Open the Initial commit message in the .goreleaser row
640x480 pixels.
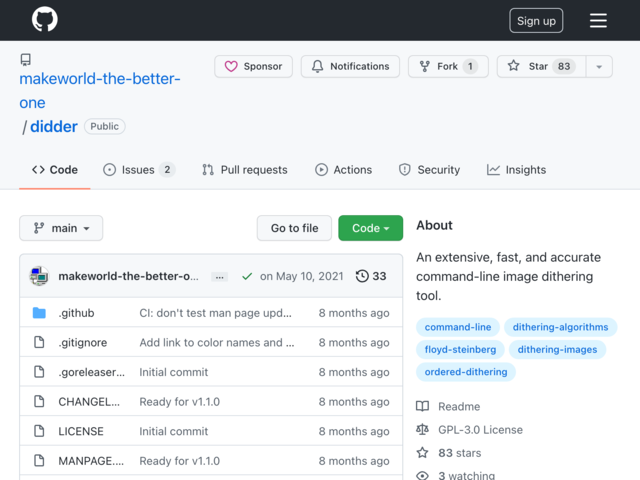(173, 372)
